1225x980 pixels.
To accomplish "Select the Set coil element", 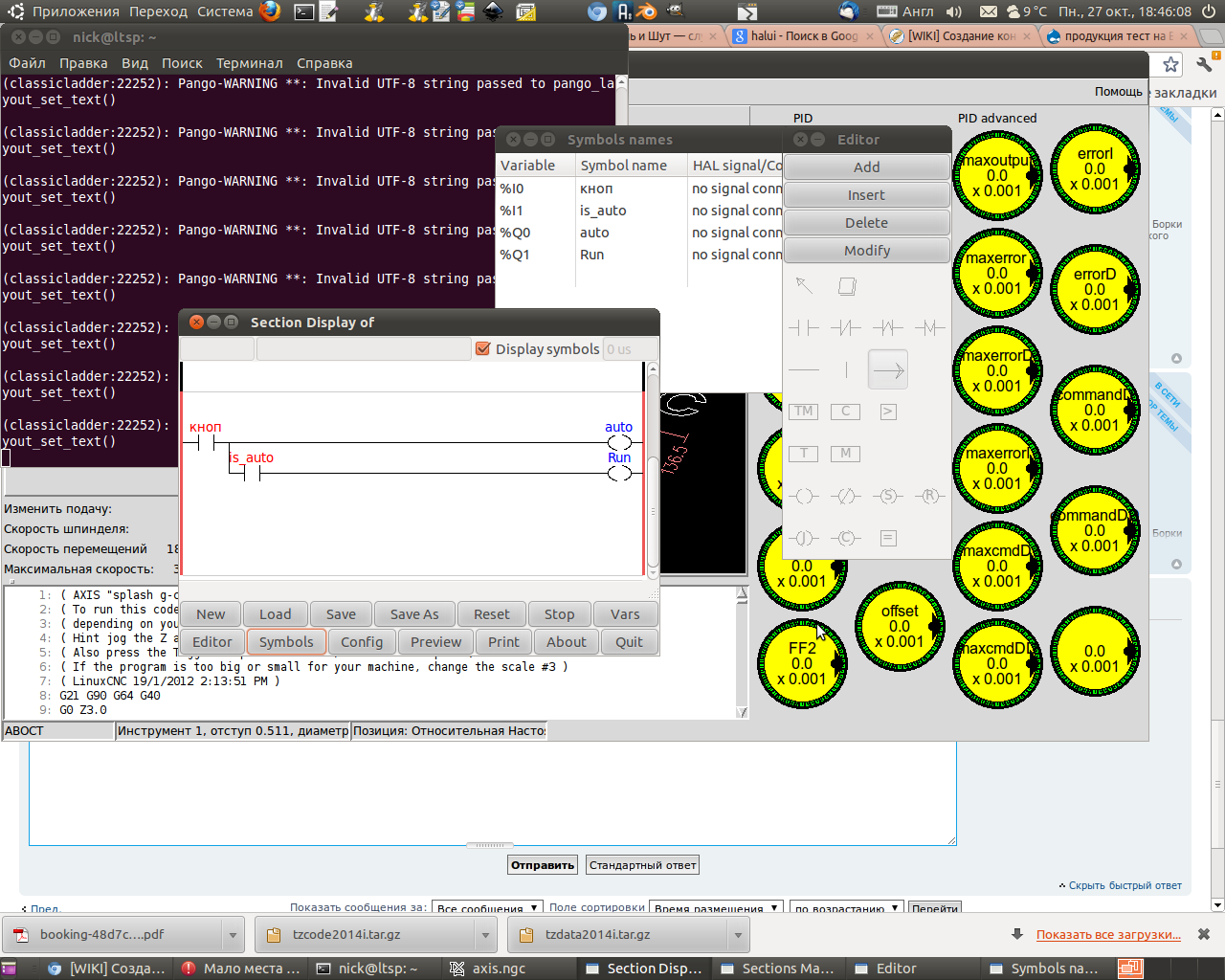I will point(888,496).
